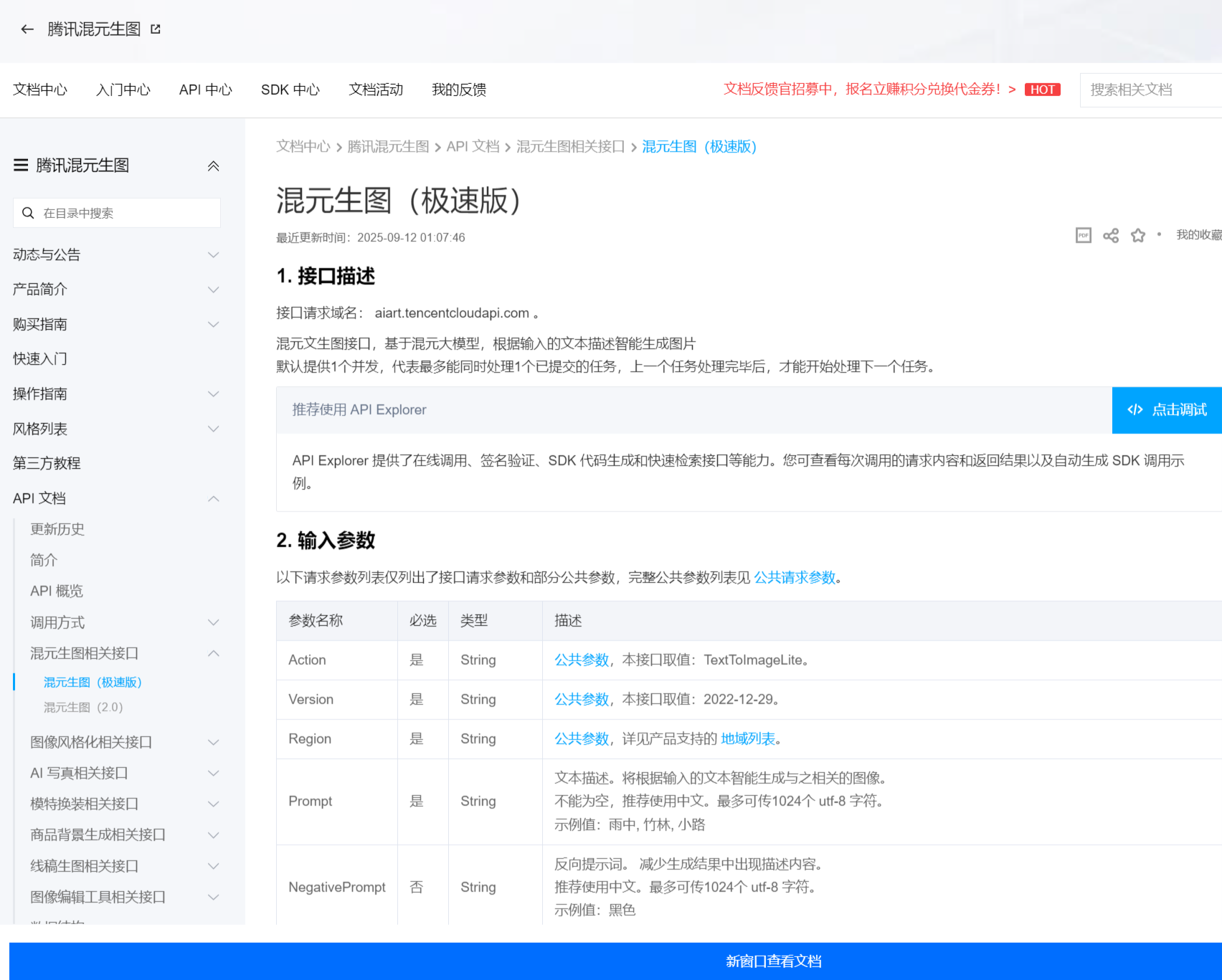This screenshot has height=980, width=1222.
Task: Expand the 操作指南 section
Action: pos(213,394)
